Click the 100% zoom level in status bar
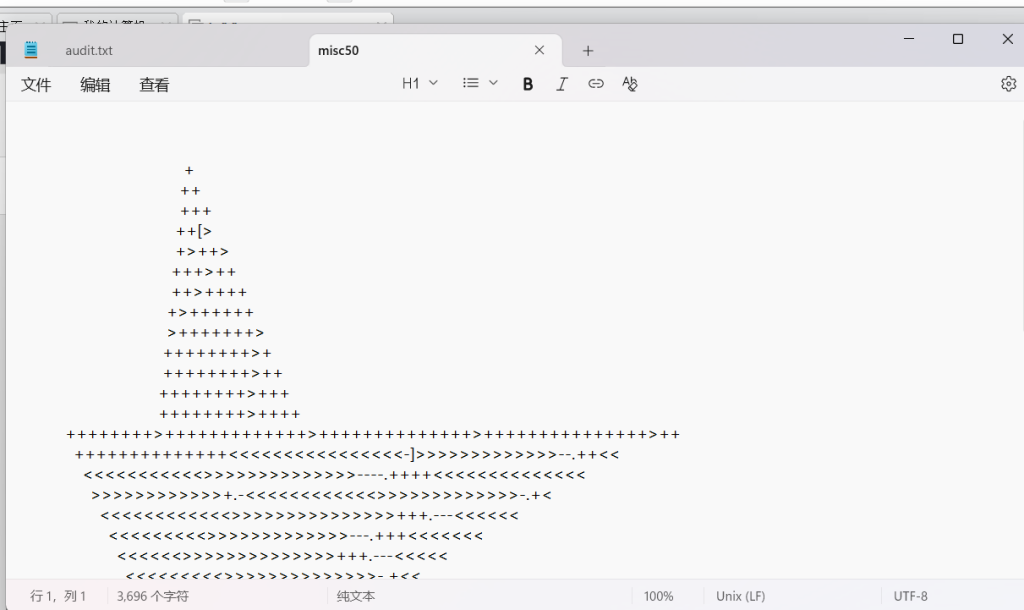 658,596
